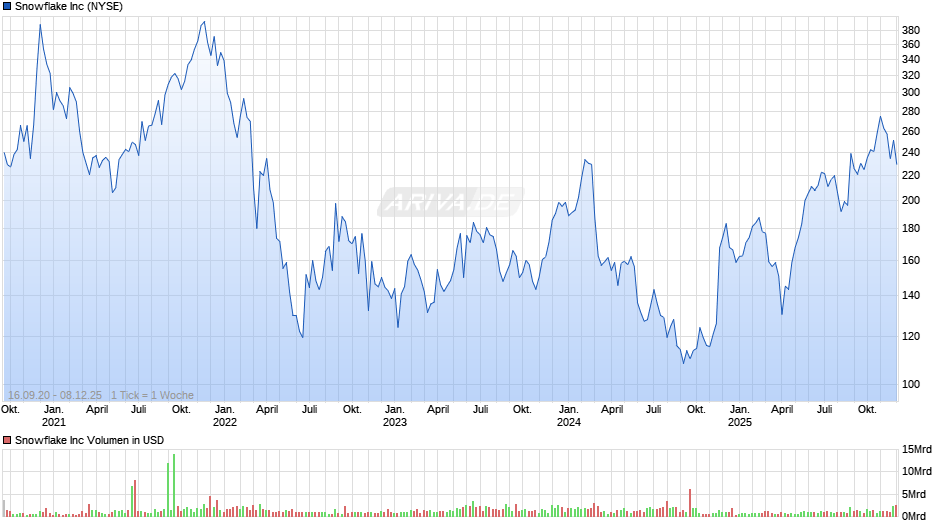Screen dimensions: 940x526
Task: Click the 180 price axis label
Action: (x=911, y=229)
